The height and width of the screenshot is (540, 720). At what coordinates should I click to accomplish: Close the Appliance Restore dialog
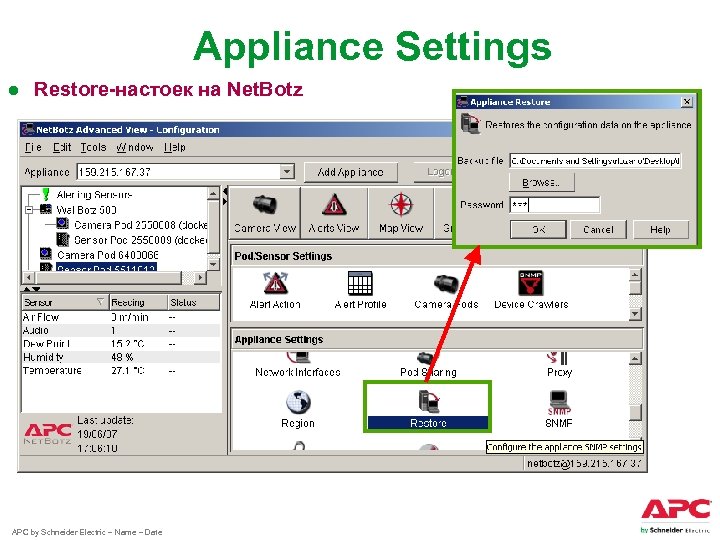[x=686, y=101]
